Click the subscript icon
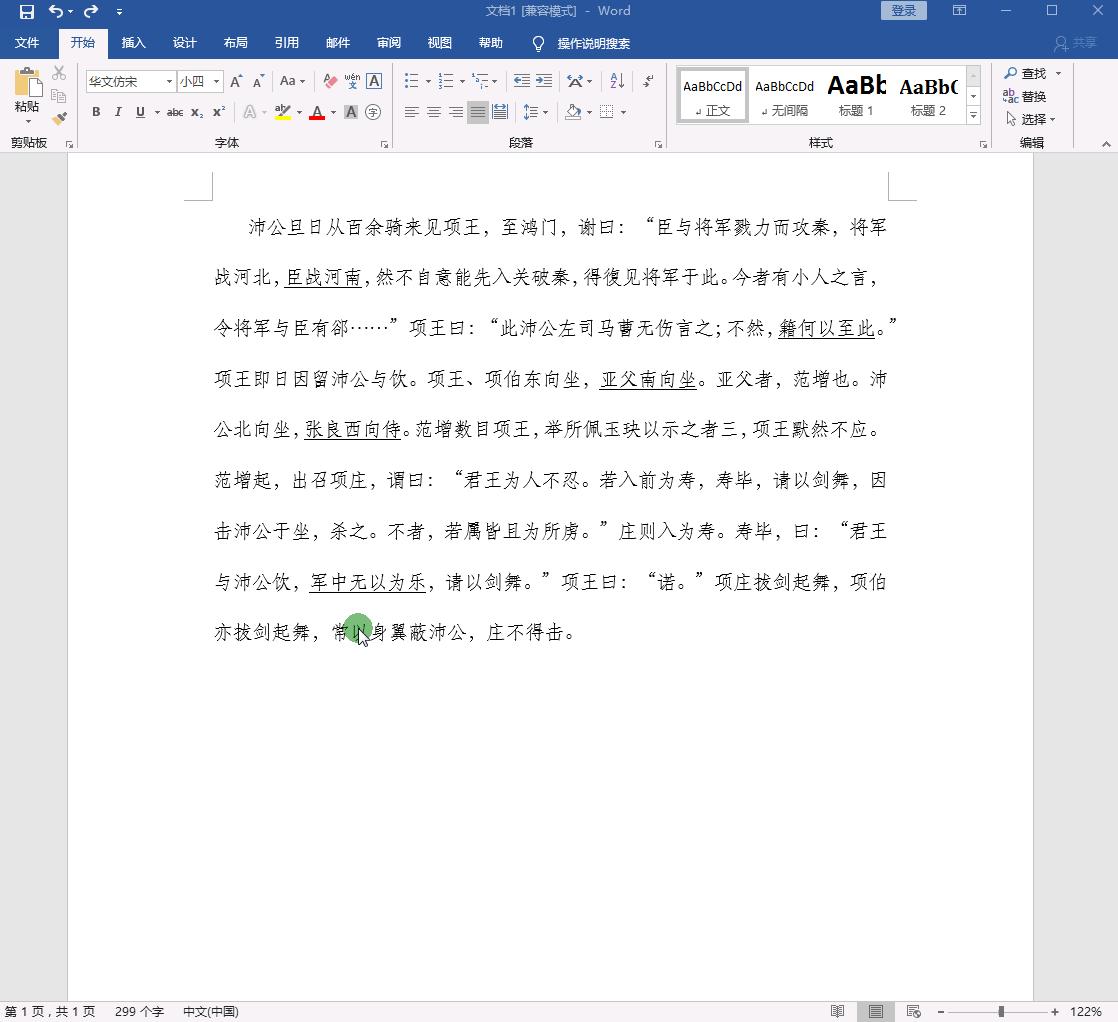 point(196,112)
